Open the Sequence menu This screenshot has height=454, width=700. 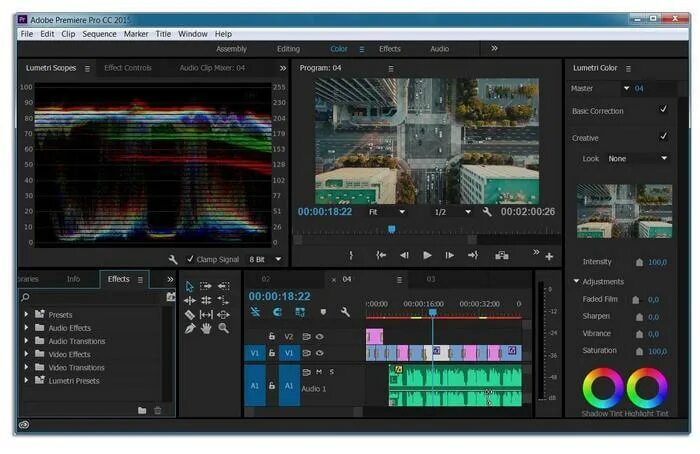[99, 34]
